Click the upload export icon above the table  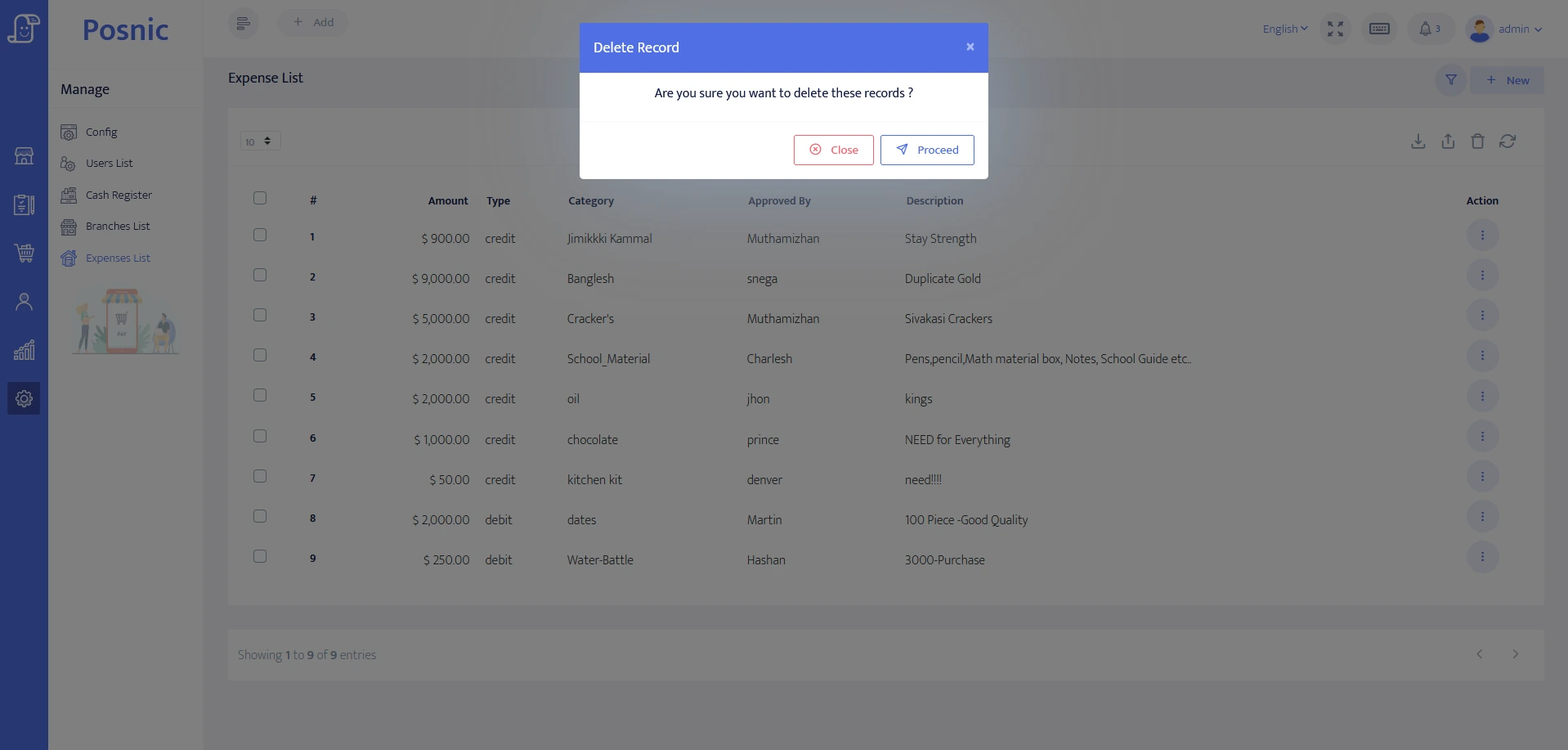(1448, 141)
